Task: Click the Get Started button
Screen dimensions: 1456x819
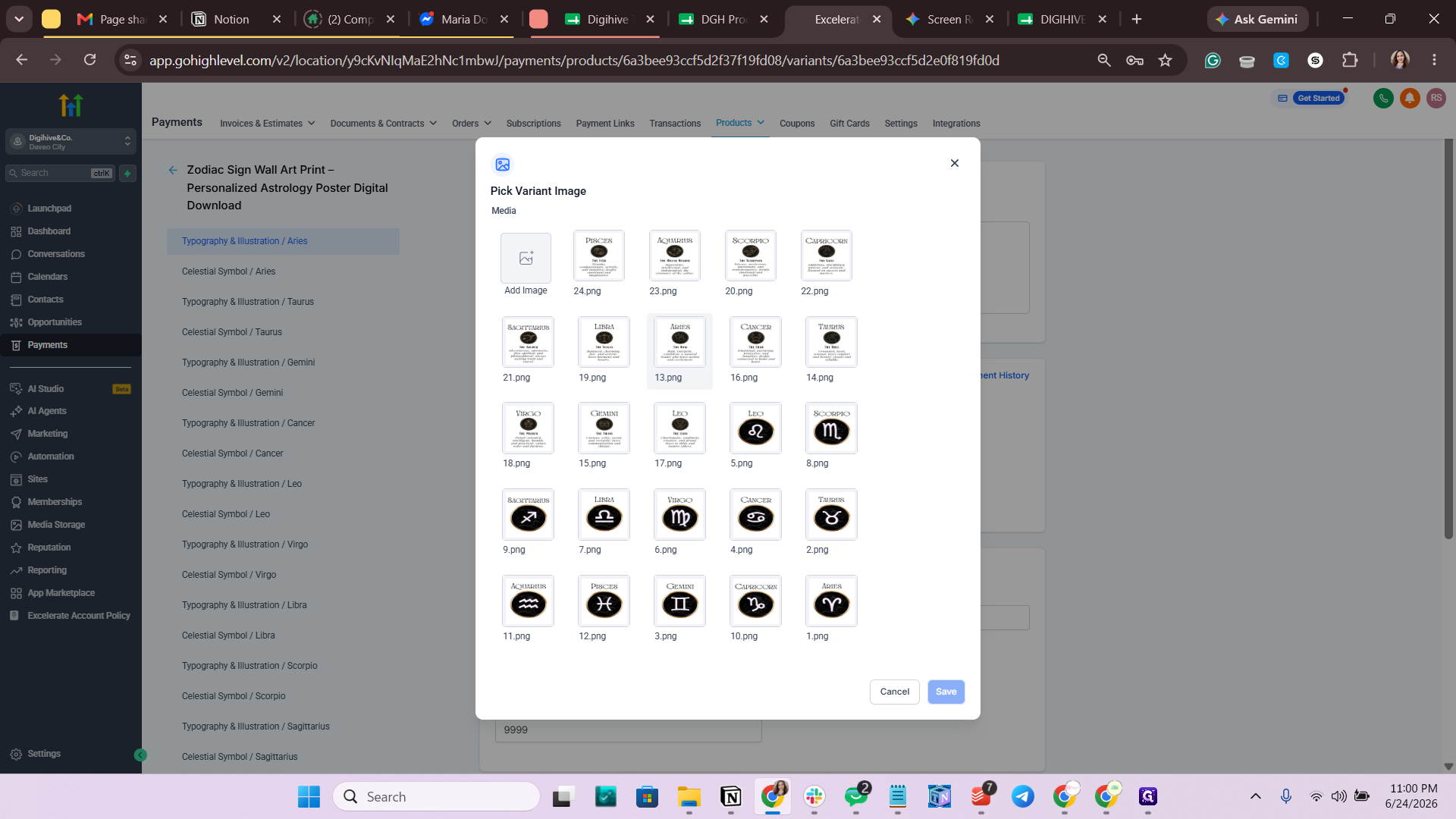Action: click(1318, 98)
